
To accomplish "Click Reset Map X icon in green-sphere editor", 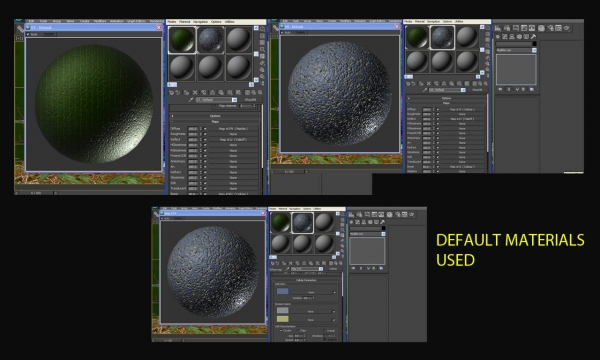I will [195, 93].
